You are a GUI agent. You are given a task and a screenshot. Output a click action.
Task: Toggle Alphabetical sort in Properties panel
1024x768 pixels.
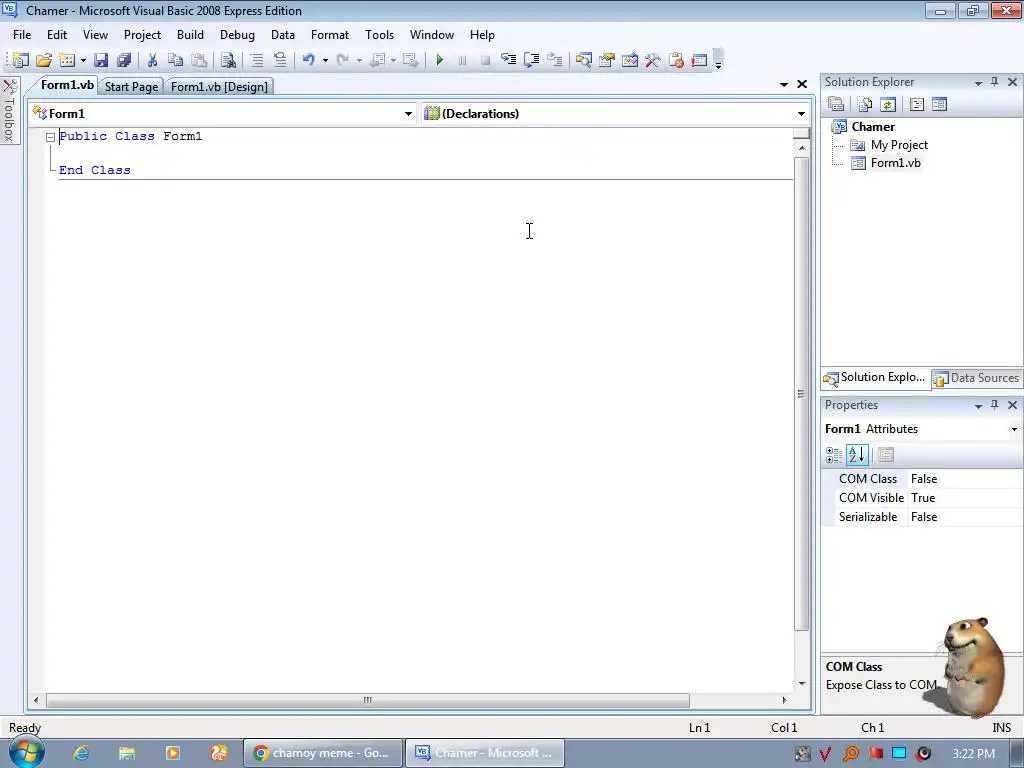pyautogui.click(x=857, y=455)
